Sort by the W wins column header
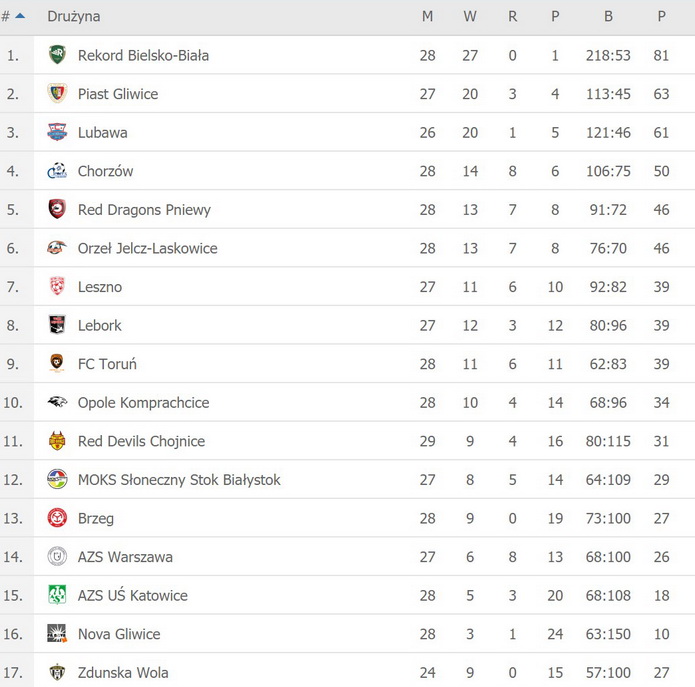 [470, 16]
